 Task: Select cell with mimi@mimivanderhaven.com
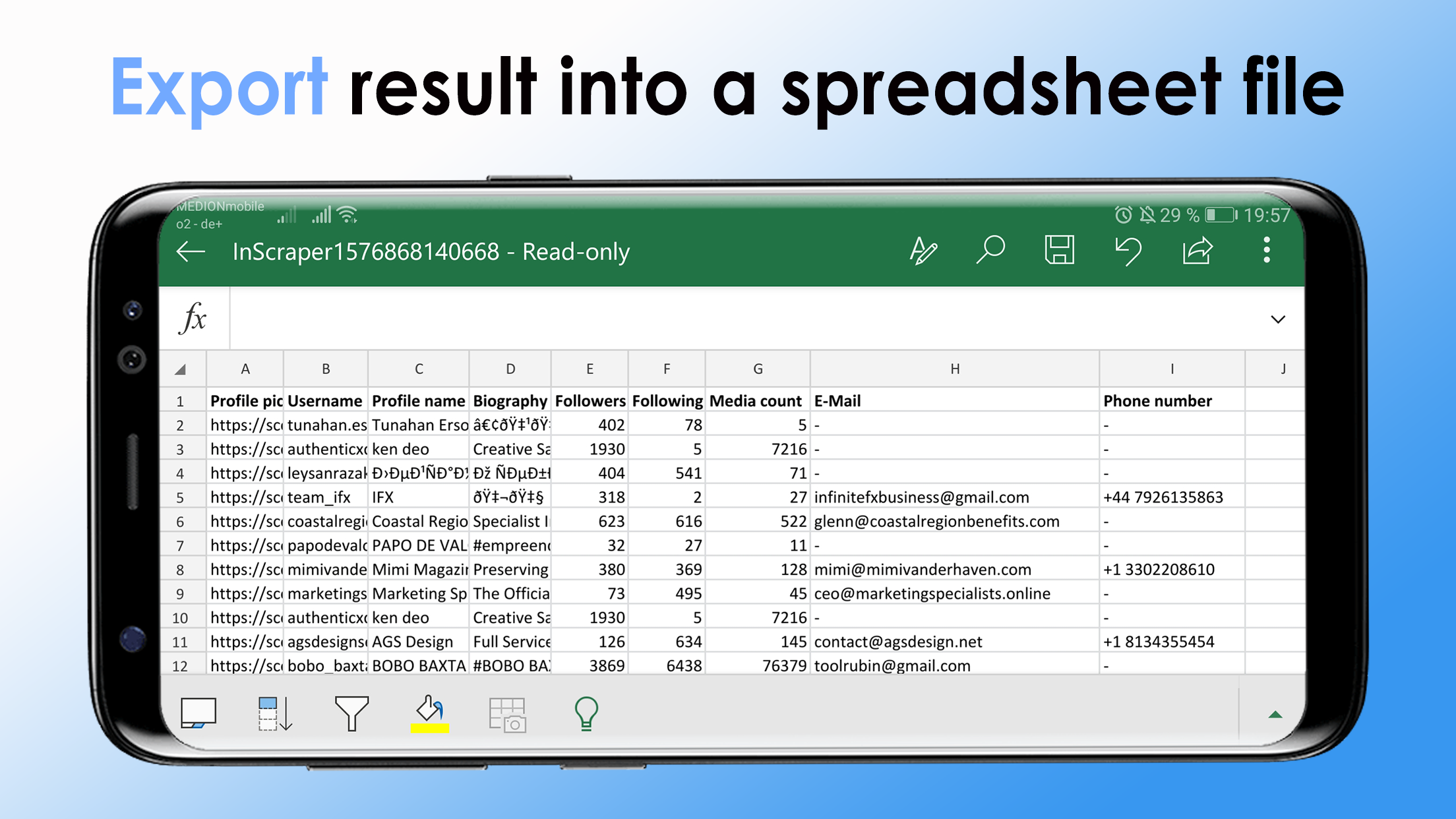click(955, 569)
